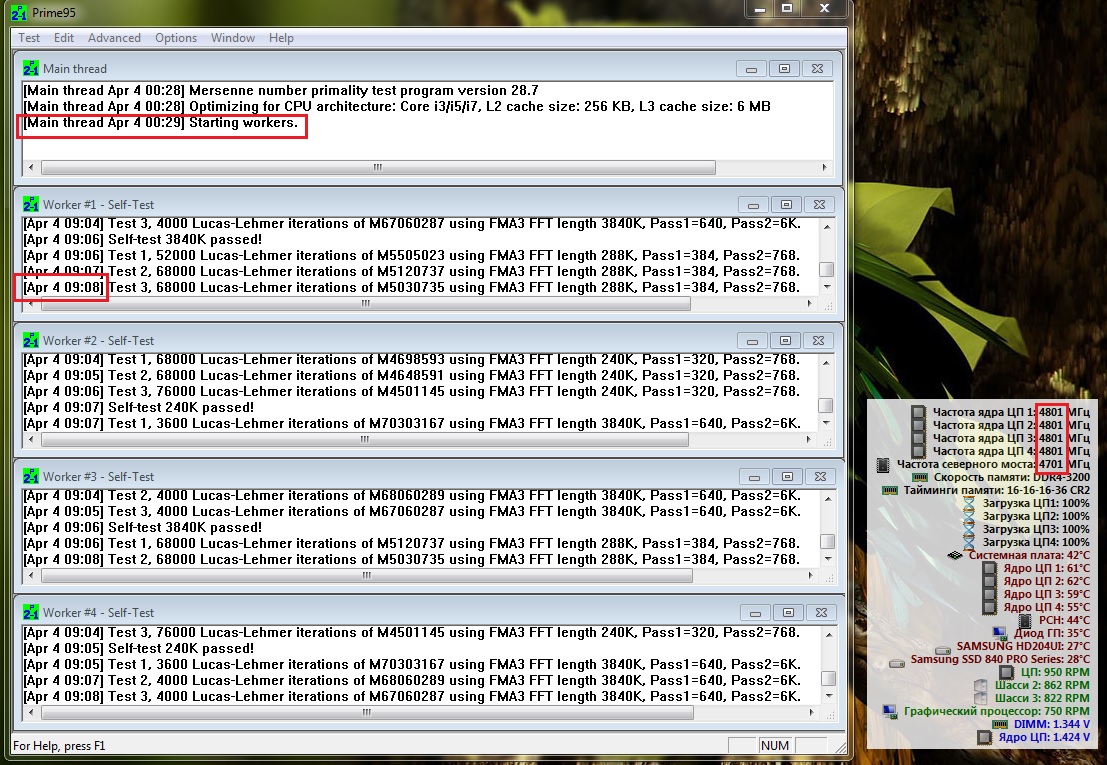The height and width of the screenshot is (765, 1107).
Task: Click the 'Starting workers.' log line
Action: (160, 125)
